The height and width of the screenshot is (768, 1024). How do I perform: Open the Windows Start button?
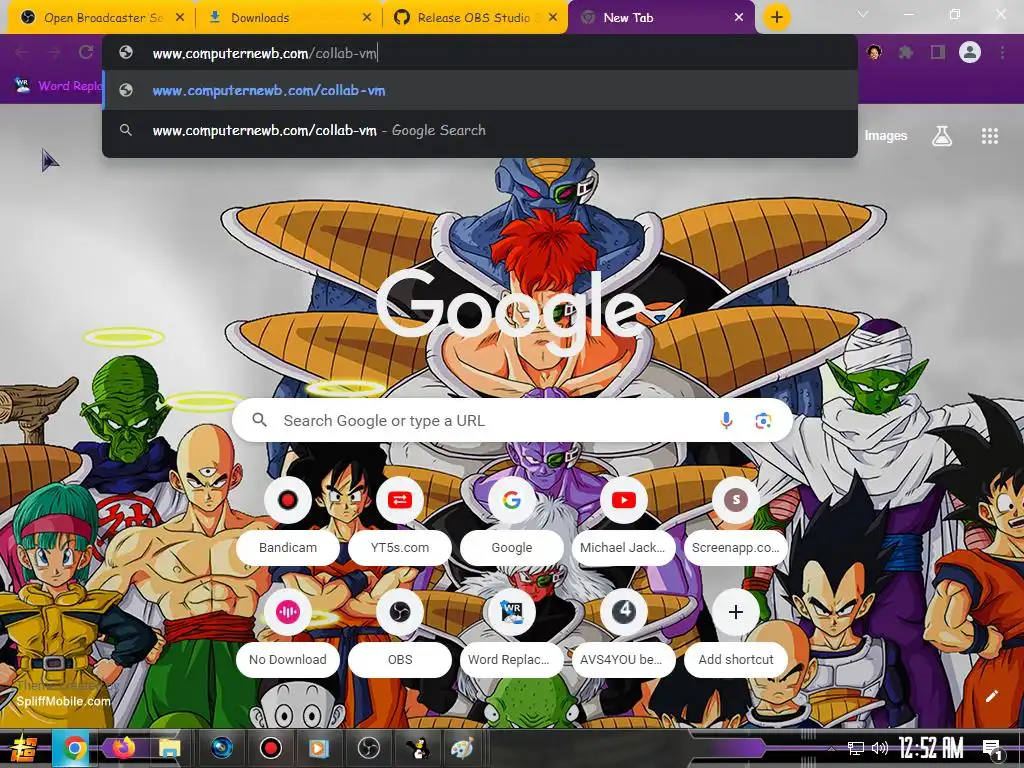(23, 748)
